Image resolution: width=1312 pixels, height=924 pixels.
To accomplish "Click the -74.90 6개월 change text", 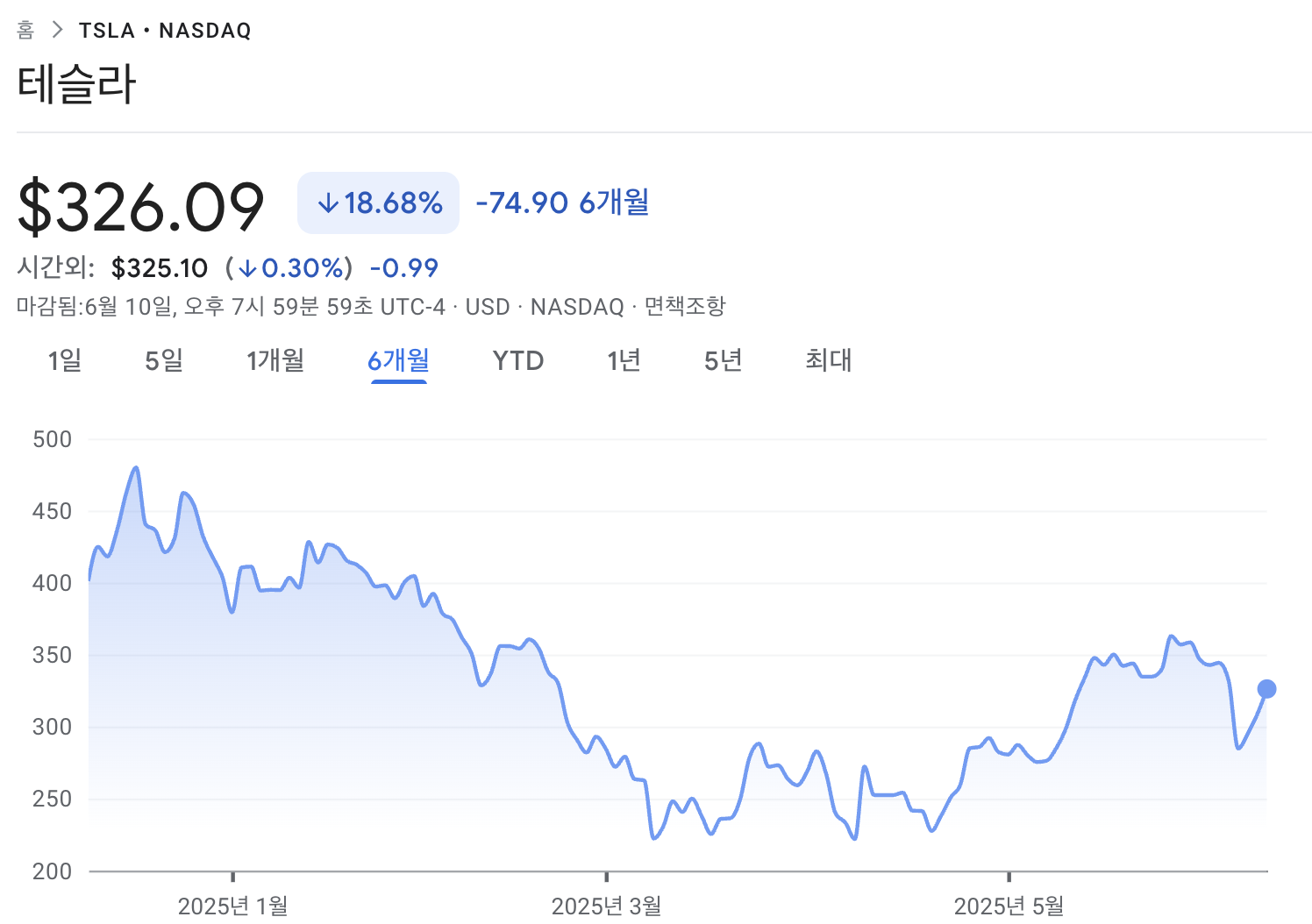I will pos(562,203).
